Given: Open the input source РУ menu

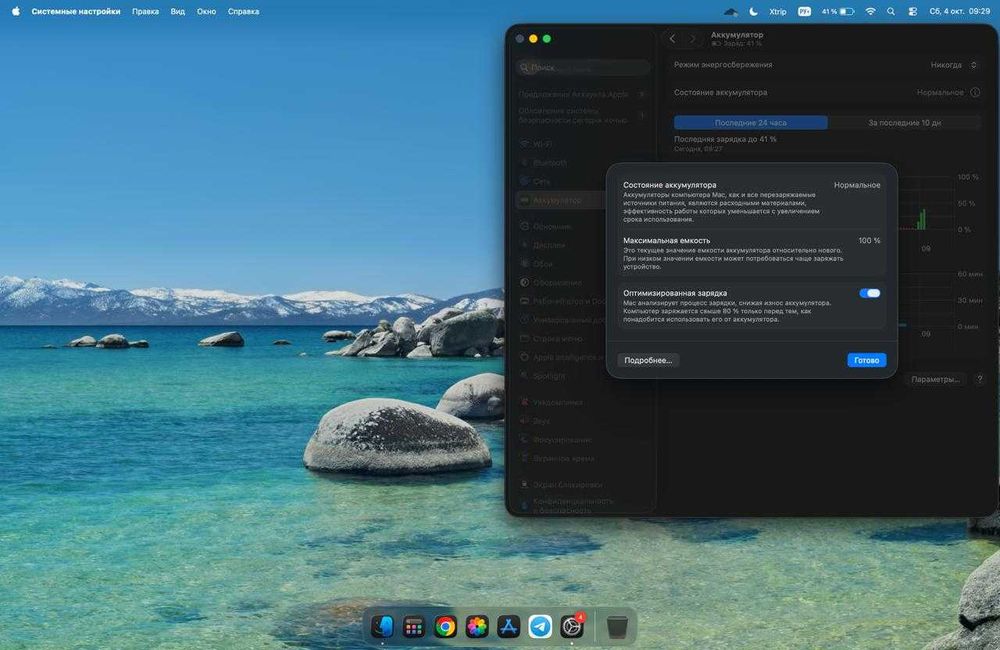Looking at the screenshot, I should [x=804, y=11].
